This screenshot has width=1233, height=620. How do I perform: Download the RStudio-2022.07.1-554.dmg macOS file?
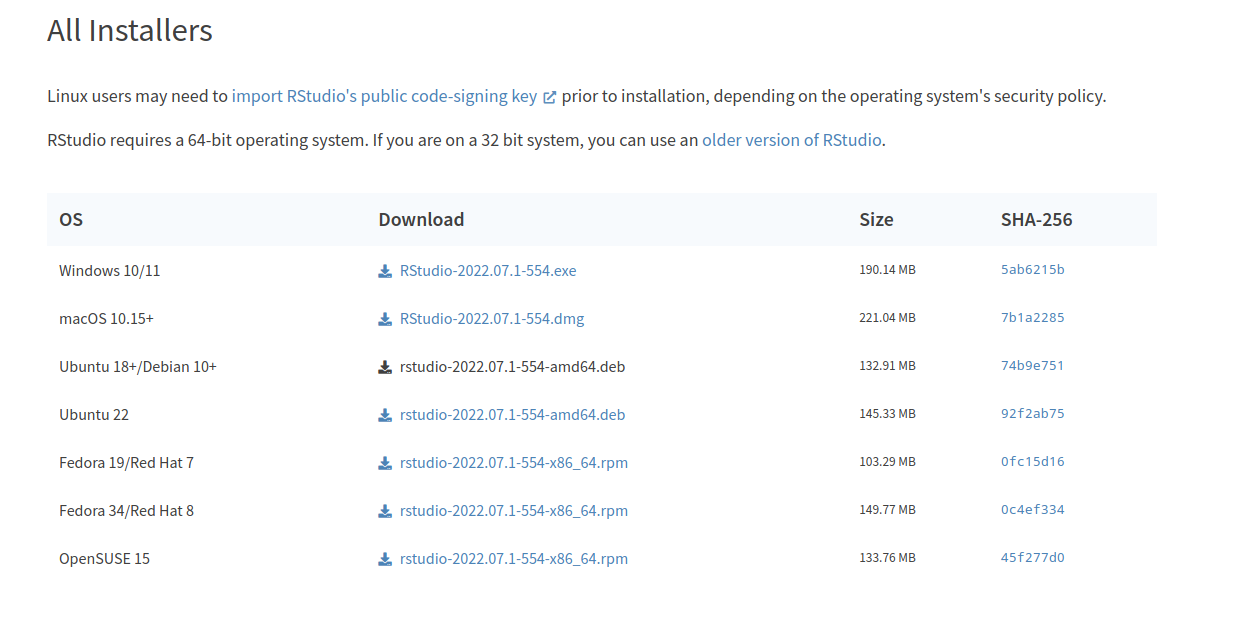click(x=492, y=319)
